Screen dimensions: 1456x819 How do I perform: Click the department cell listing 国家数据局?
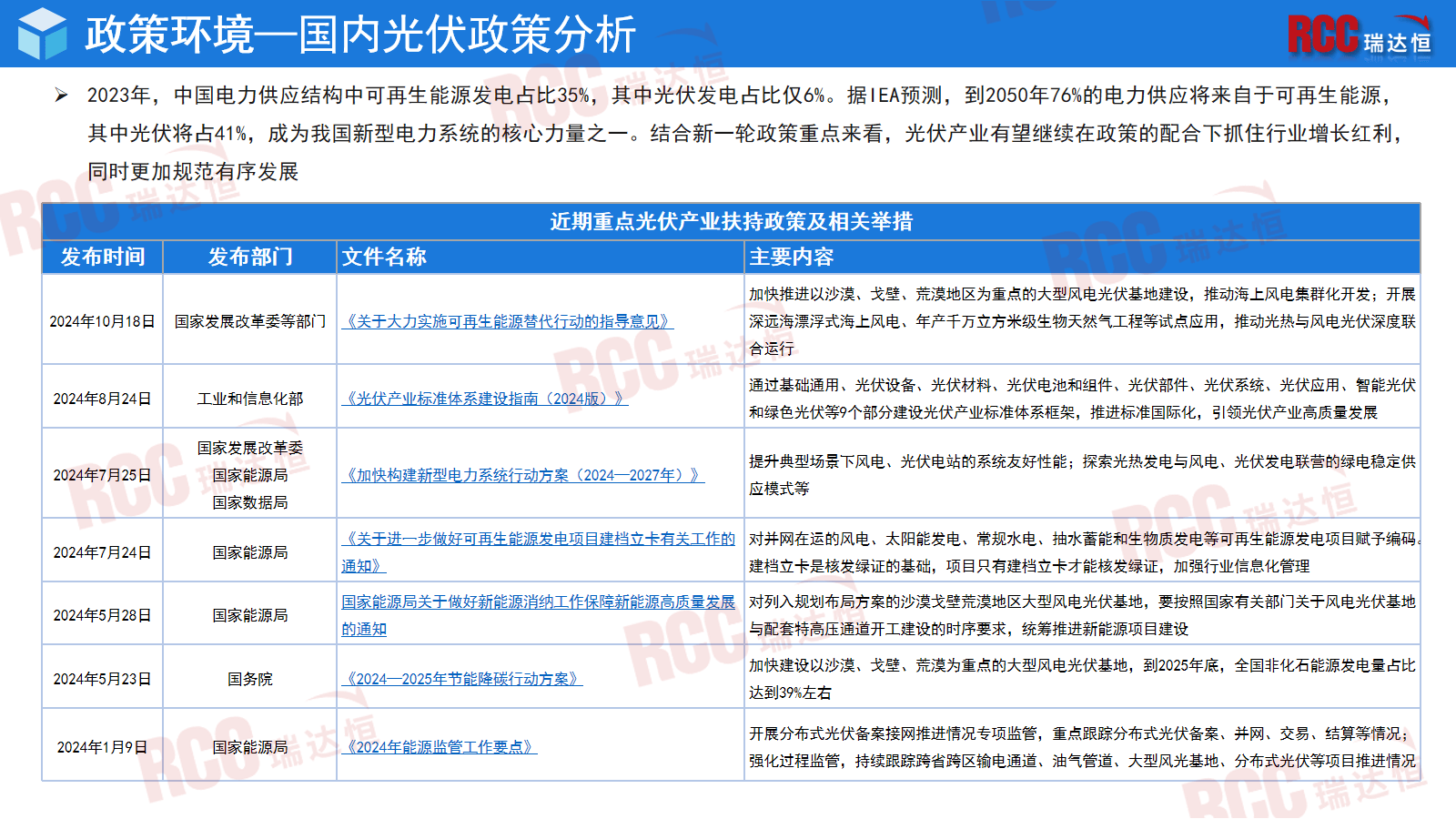coord(250,475)
